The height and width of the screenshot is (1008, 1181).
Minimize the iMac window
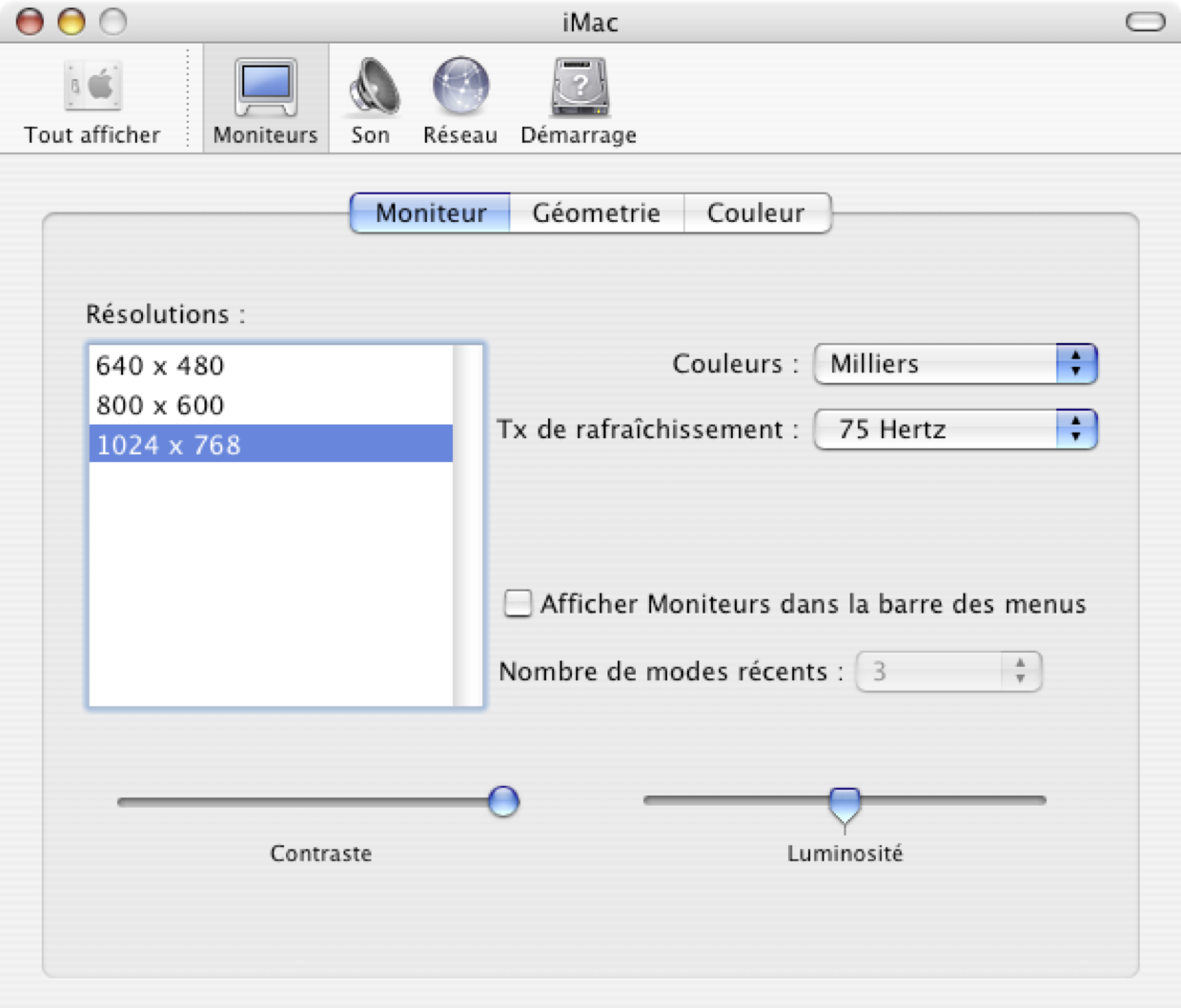point(71,21)
